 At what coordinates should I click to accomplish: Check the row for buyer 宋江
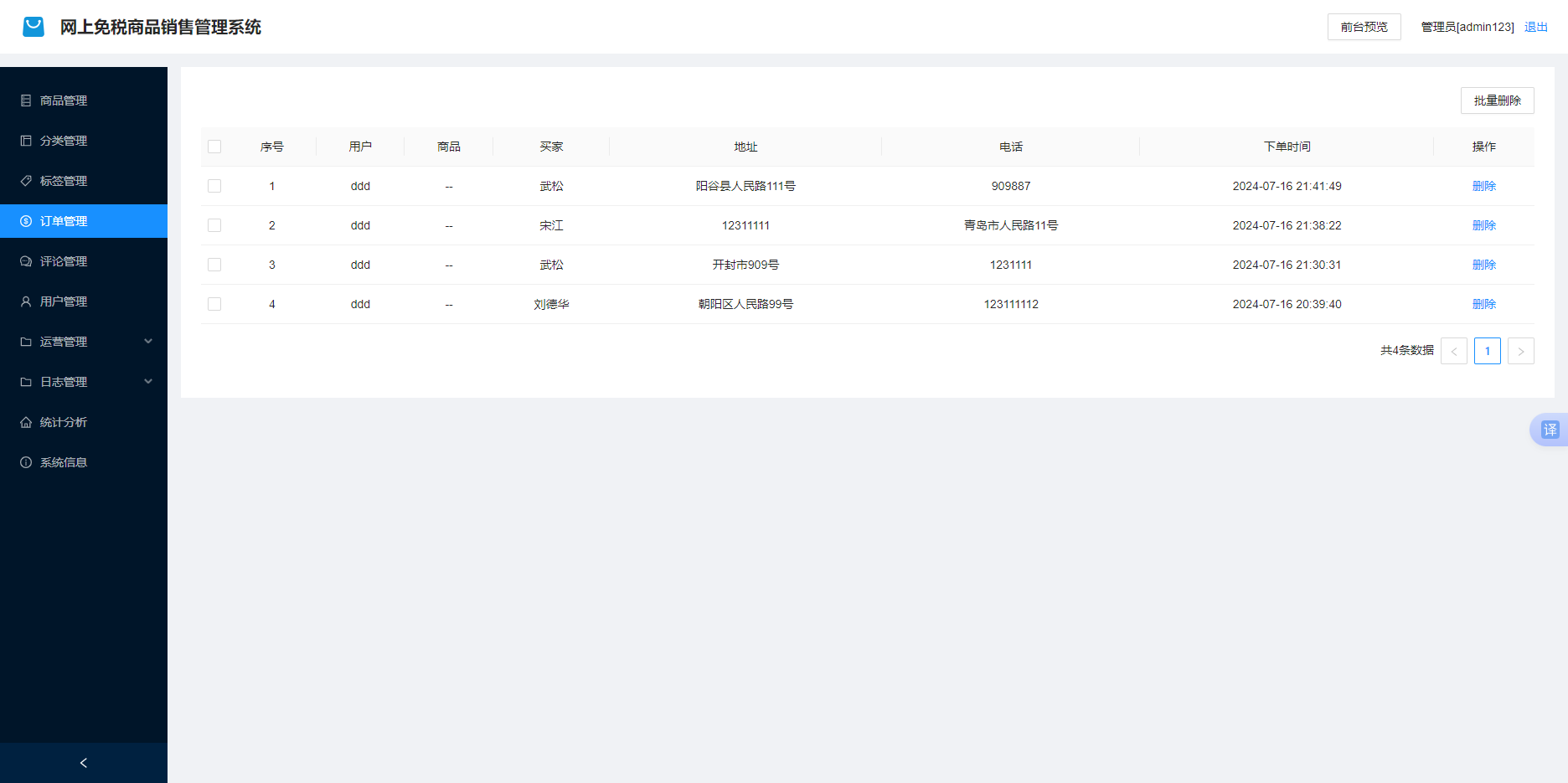[x=214, y=225]
